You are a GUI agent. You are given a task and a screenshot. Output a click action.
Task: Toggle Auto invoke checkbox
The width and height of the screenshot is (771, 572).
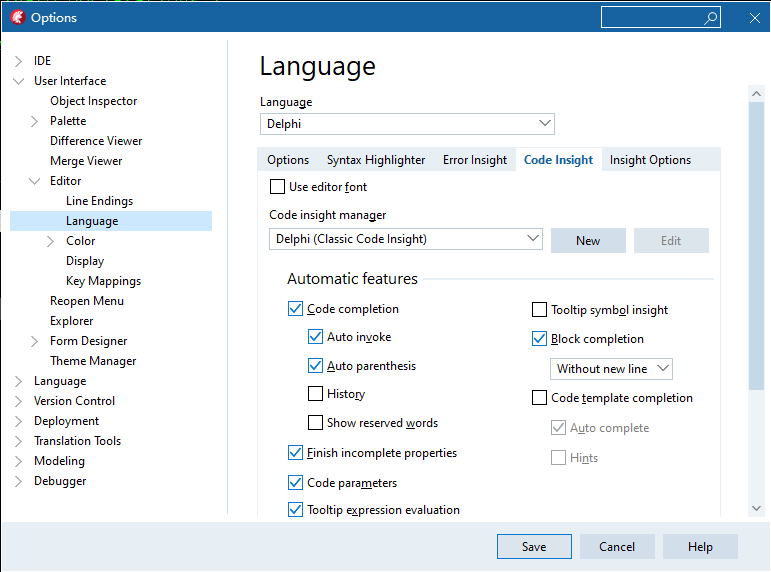(315, 337)
